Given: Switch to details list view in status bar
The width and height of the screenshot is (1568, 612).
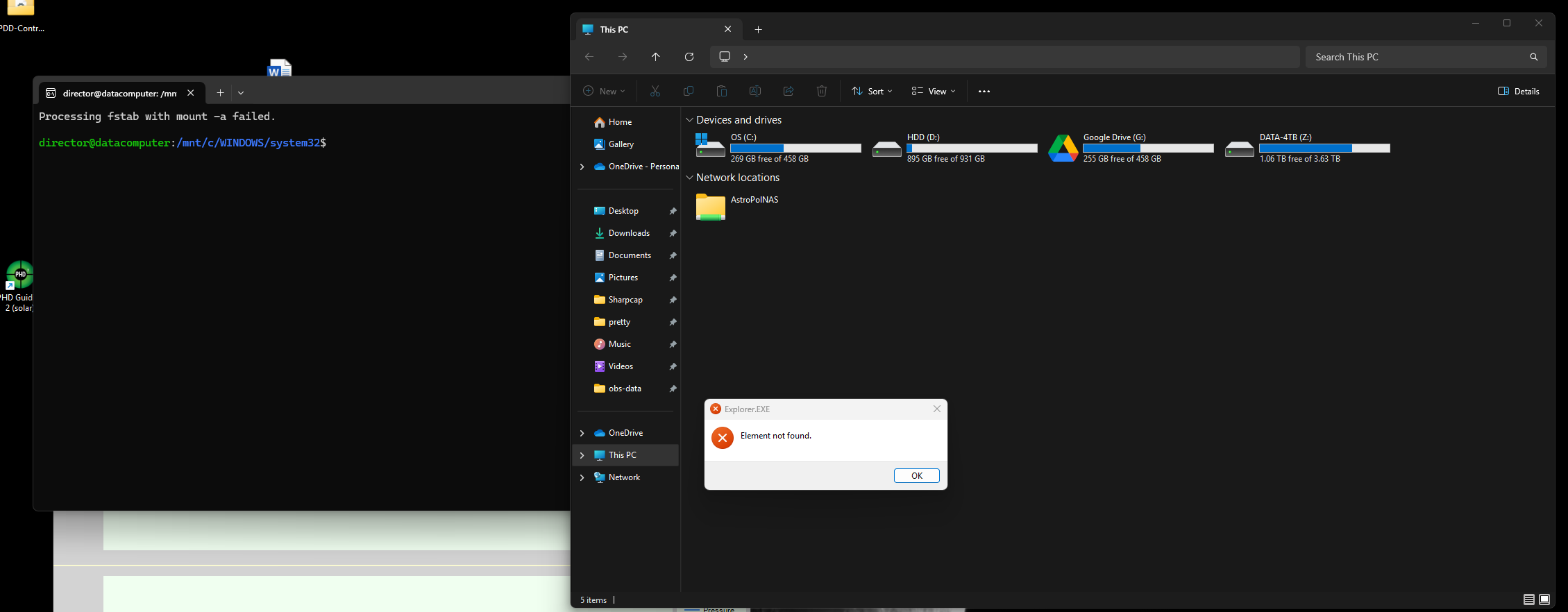Looking at the screenshot, I should (x=1528, y=600).
